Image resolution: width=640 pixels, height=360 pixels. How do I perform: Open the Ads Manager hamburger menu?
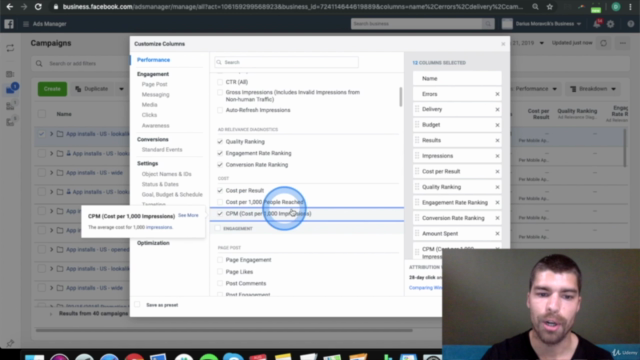point(26,24)
